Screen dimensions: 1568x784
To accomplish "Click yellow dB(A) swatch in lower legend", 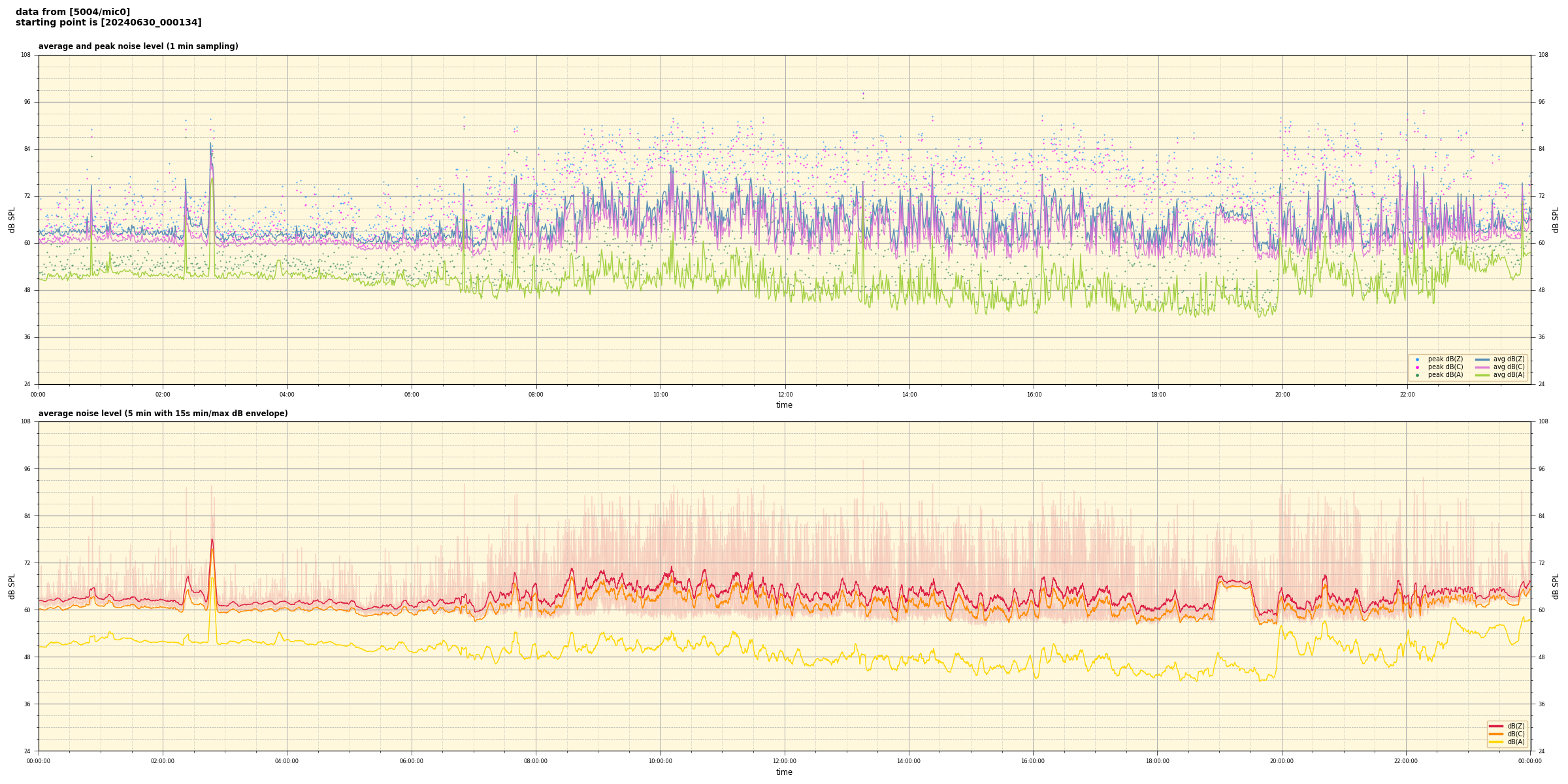I will [x=1496, y=742].
